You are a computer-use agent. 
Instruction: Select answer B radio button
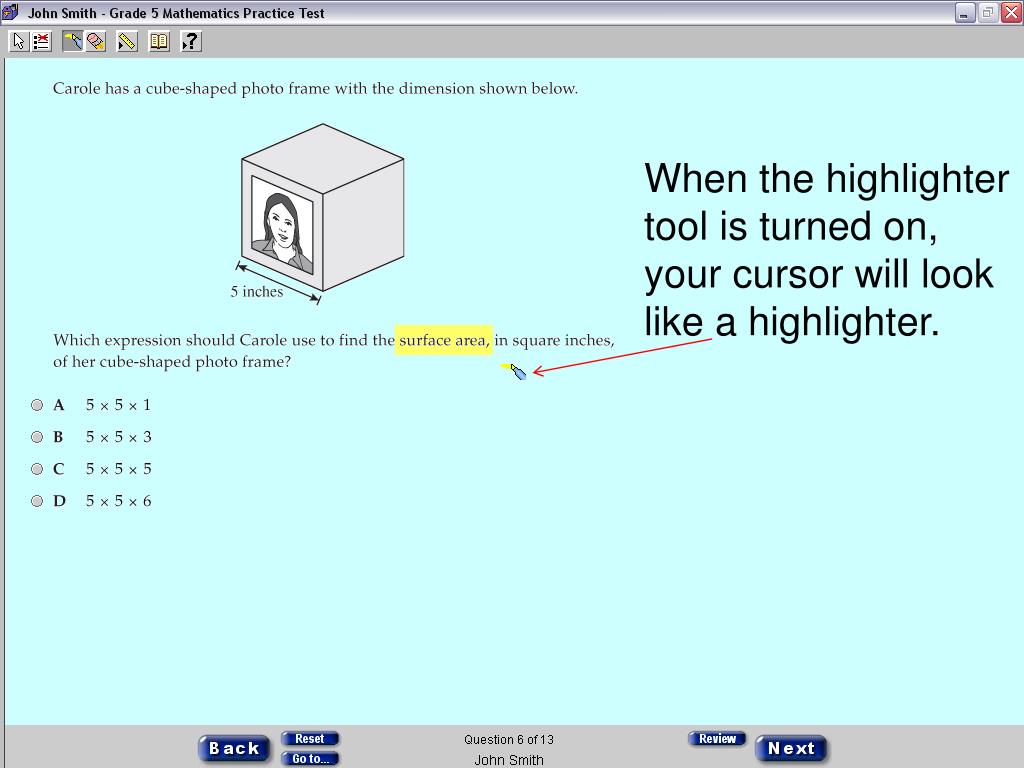[37, 437]
